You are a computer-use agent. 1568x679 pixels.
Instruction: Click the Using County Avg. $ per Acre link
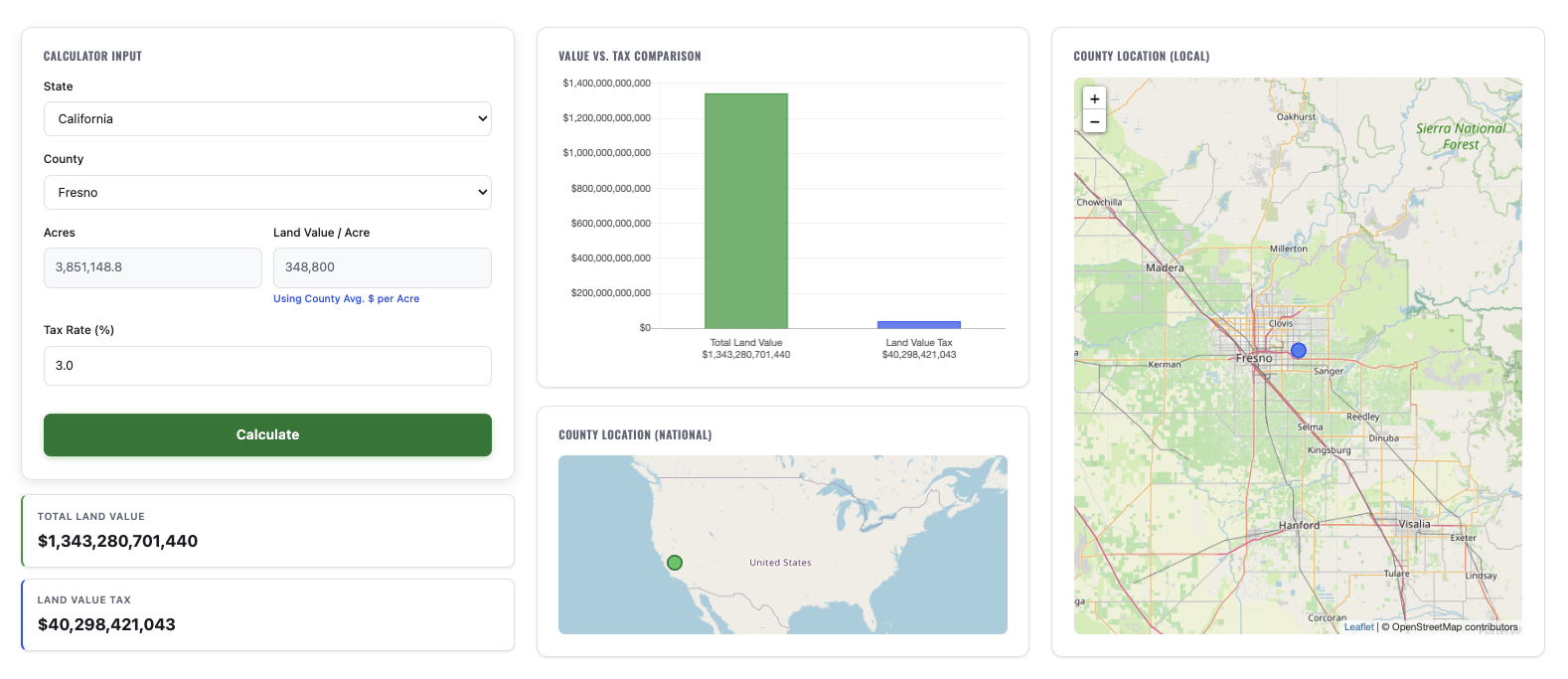[346, 299]
